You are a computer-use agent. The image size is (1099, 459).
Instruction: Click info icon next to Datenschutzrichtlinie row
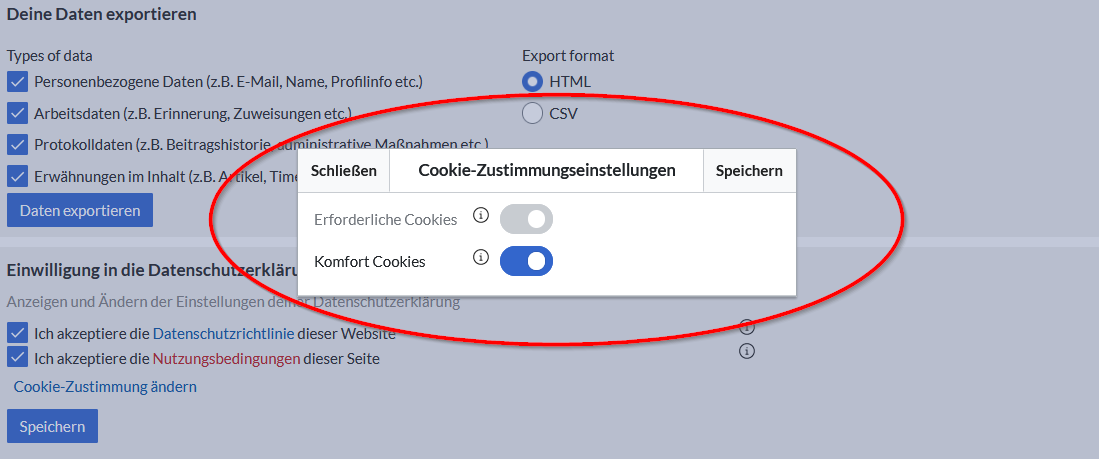[x=746, y=327]
